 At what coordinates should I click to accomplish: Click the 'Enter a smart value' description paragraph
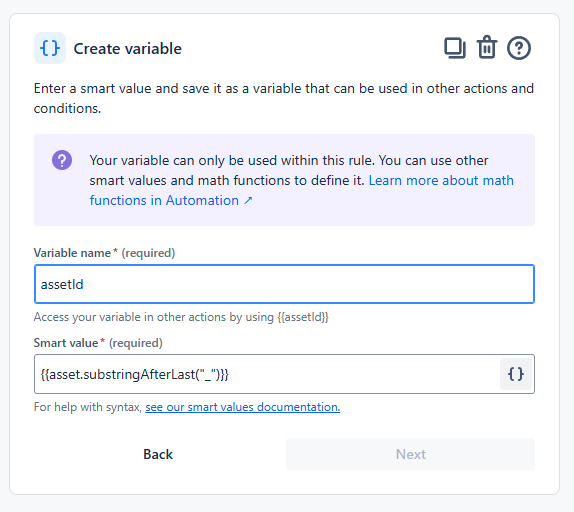click(284, 98)
